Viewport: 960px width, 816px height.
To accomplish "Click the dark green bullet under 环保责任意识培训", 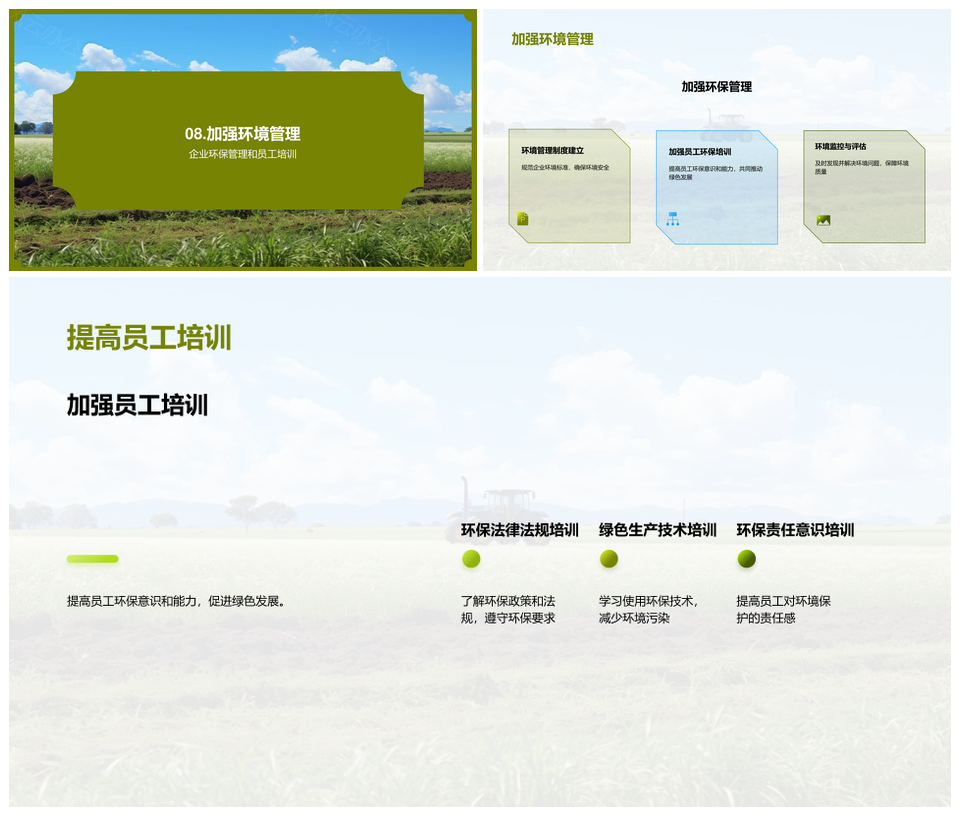I will [746, 559].
